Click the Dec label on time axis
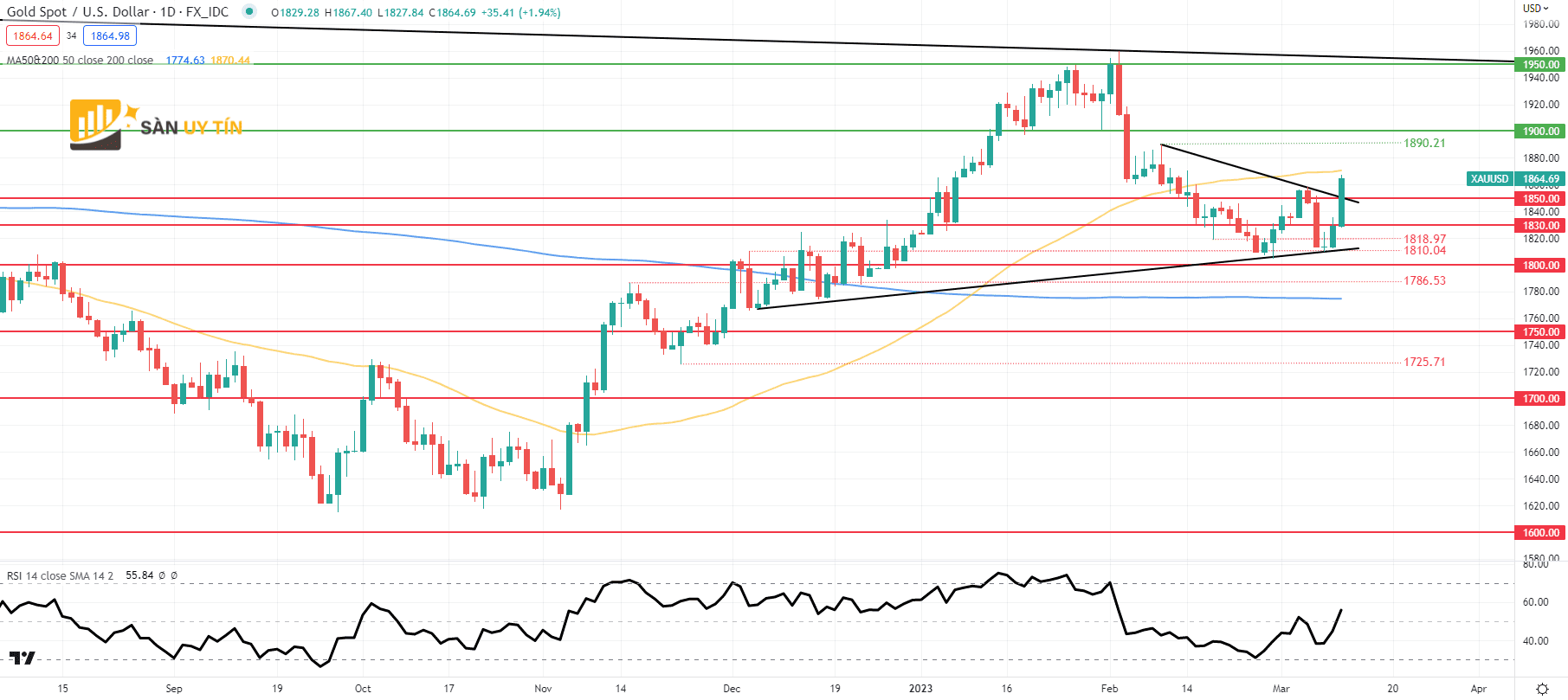Viewport: 1568px width, 700px height. (x=732, y=689)
